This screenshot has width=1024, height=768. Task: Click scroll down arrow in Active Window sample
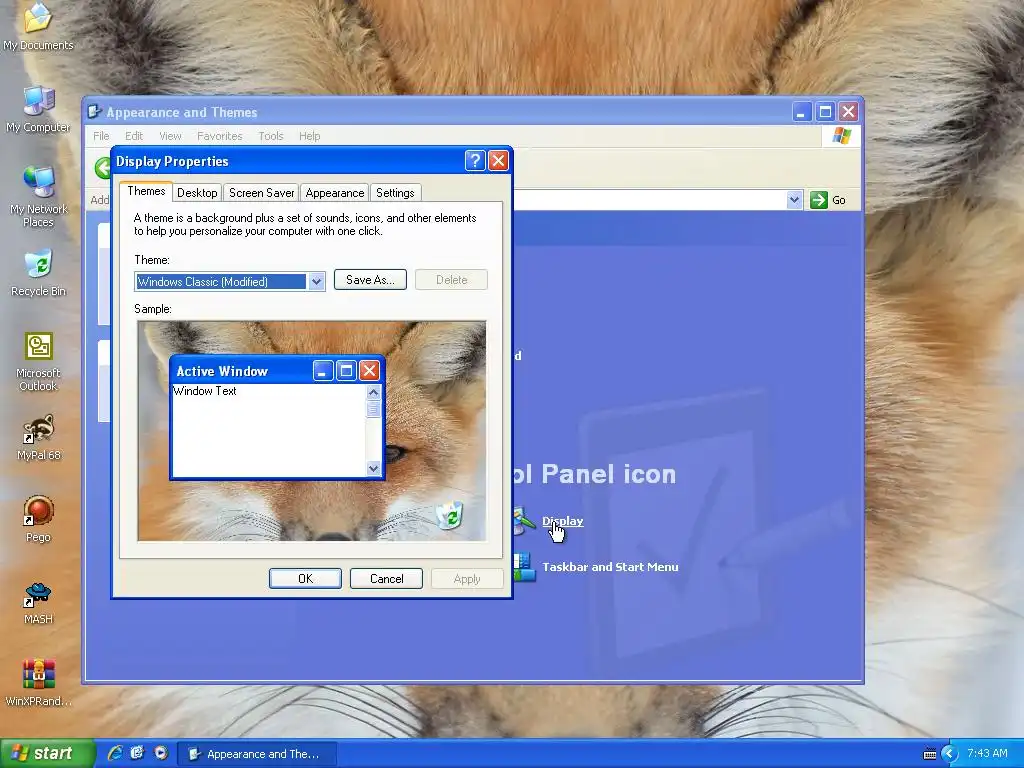pos(374,468)
